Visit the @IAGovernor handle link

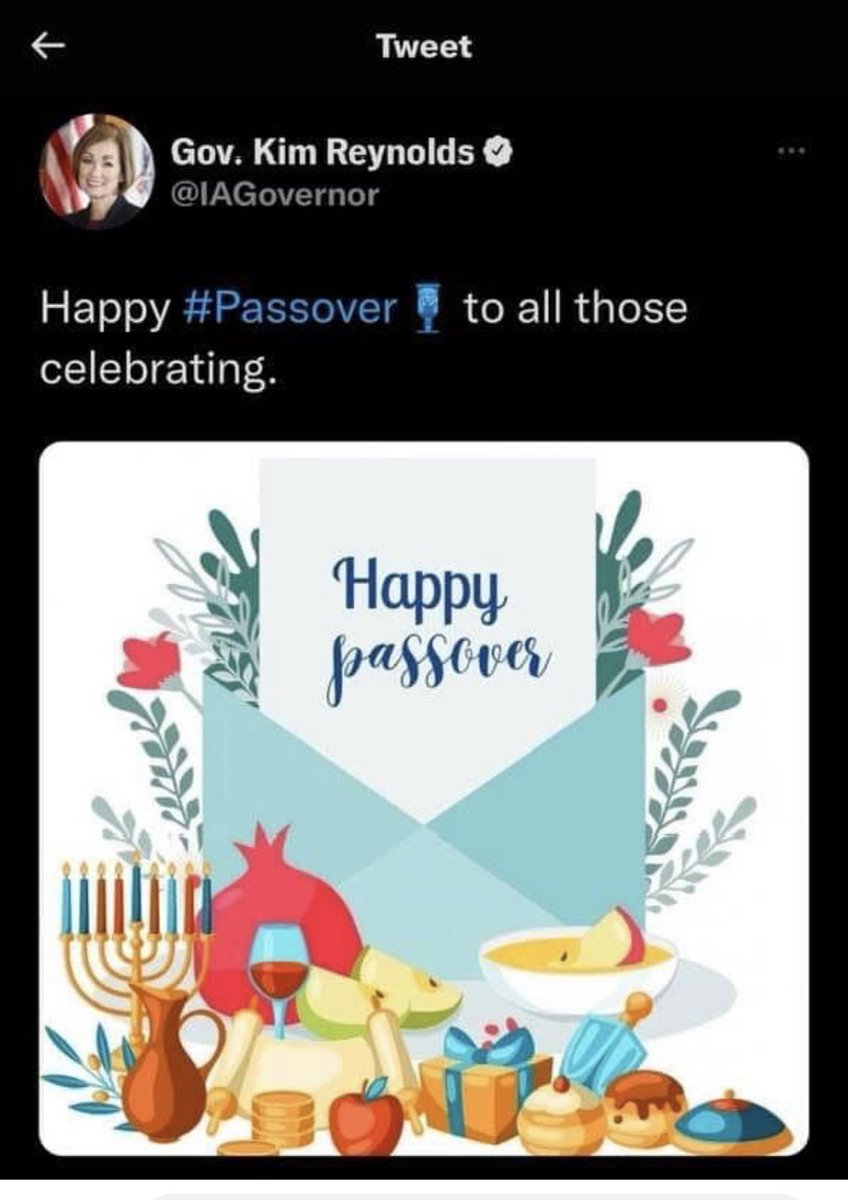[275, 195]
